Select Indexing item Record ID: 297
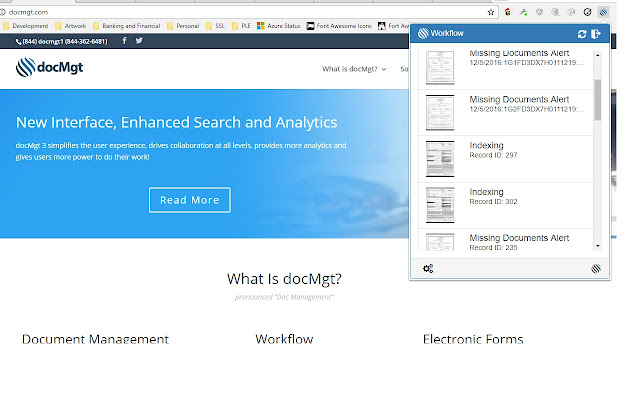640x400 pixels. 506,159
